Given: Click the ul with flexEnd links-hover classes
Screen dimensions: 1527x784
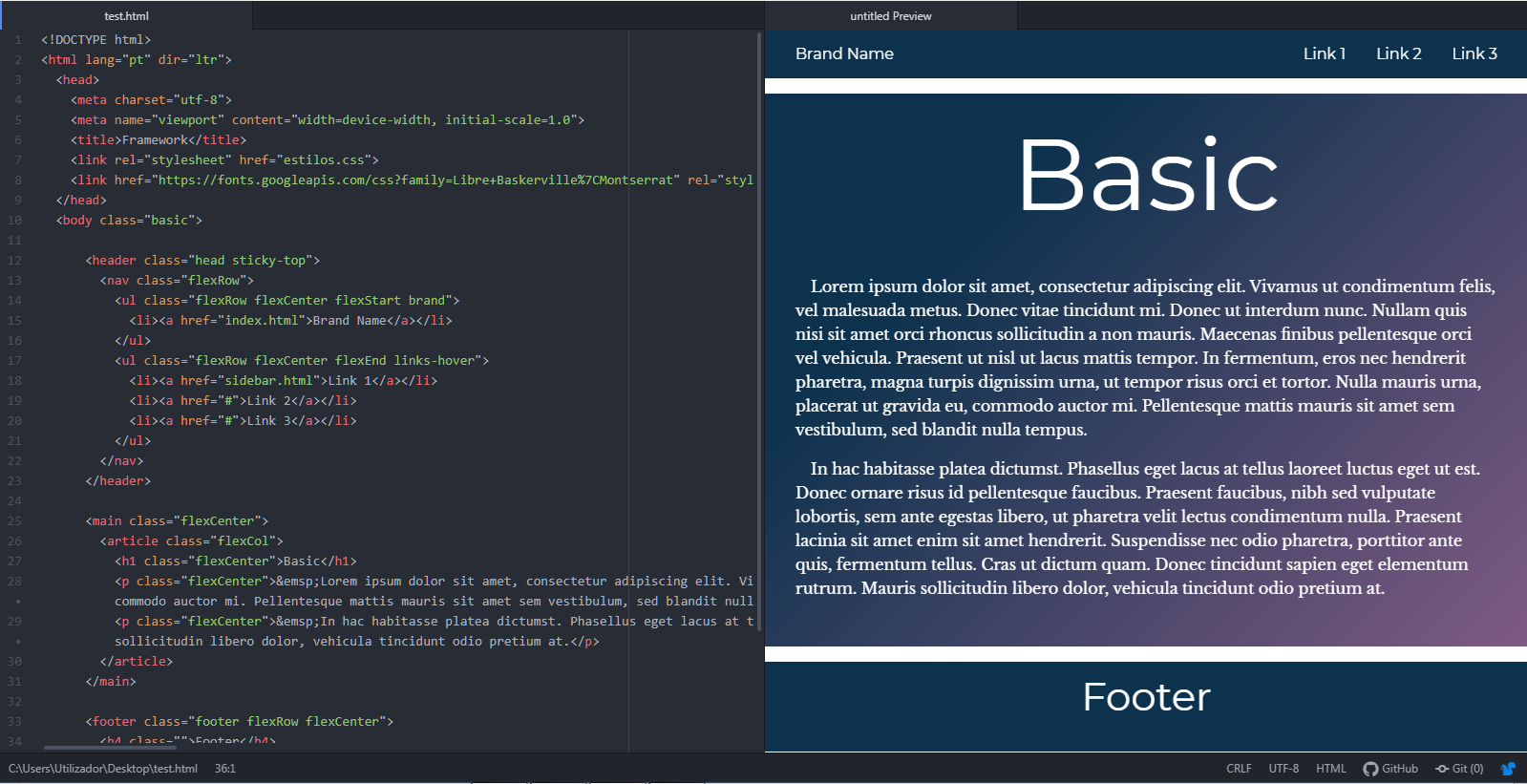Looking at the screenshot, I should [x=302, y=361].
